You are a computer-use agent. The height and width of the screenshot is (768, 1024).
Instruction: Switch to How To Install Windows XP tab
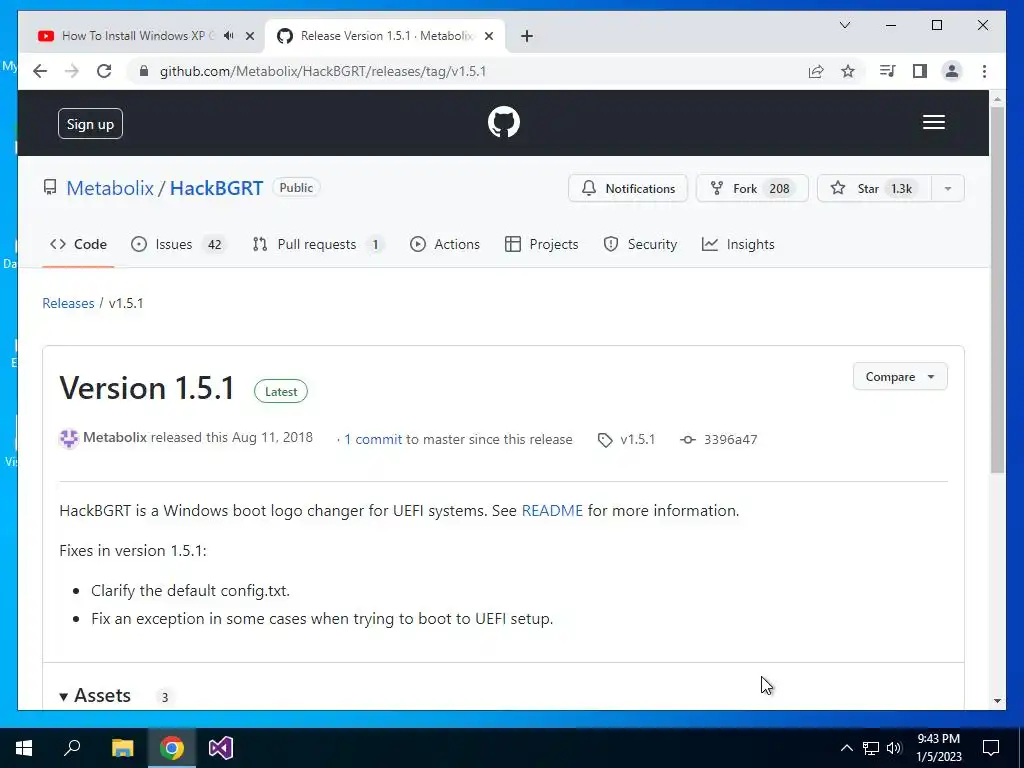click(x=138, y=36)
